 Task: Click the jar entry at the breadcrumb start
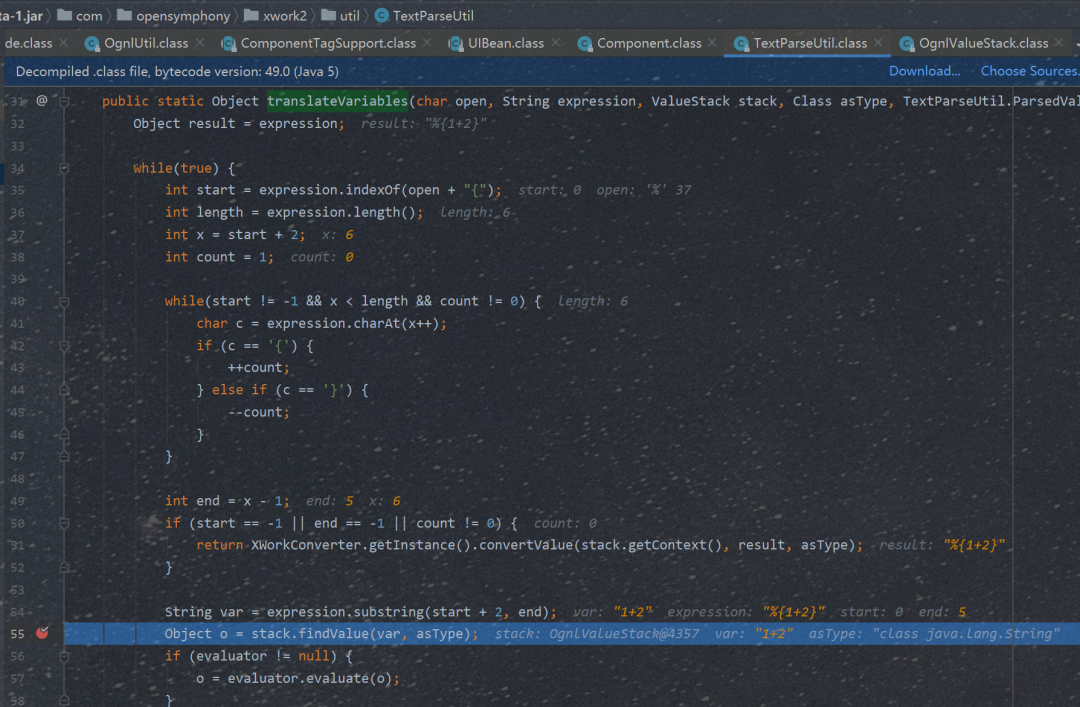(x=21, y=15)
